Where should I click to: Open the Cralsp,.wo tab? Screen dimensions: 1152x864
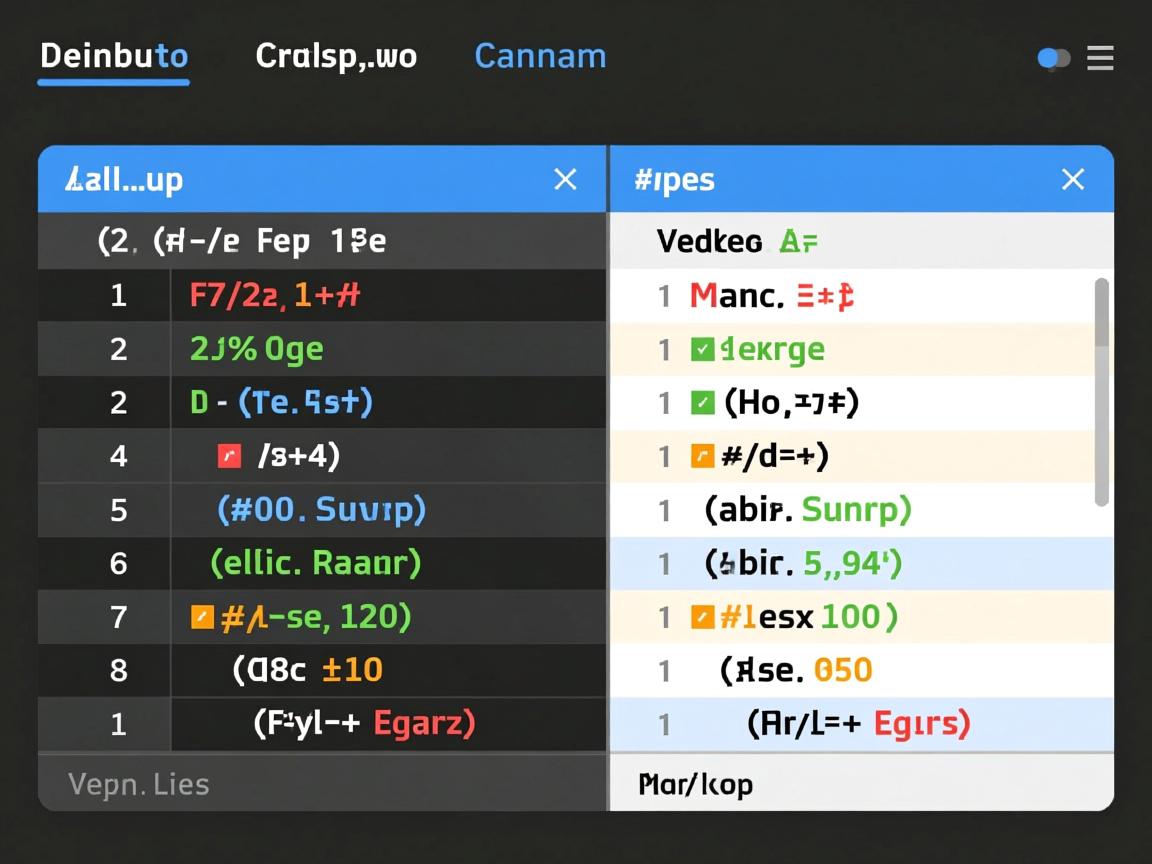click(336, 56)
